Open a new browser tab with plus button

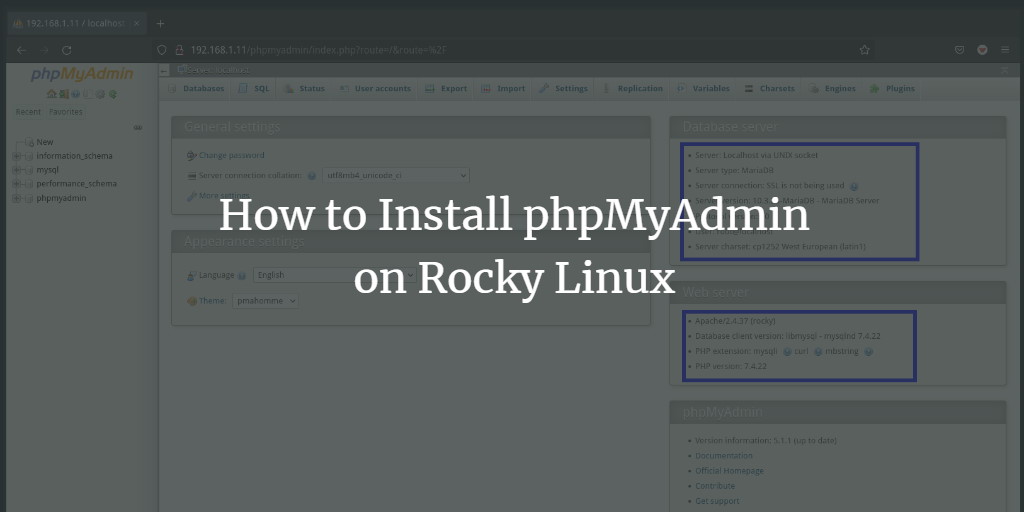pyautogui.click(x=161, y=24)
